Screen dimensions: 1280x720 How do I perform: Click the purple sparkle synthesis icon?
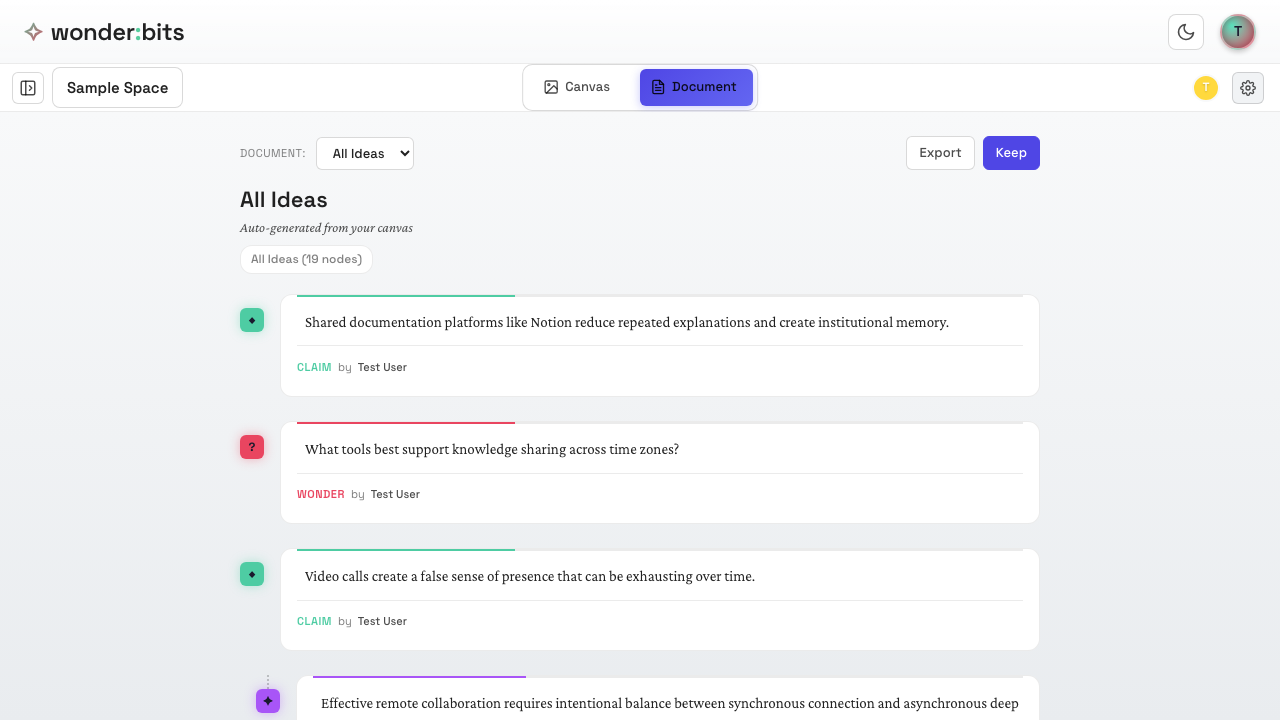pyautogui.click(x=268, y=701)
